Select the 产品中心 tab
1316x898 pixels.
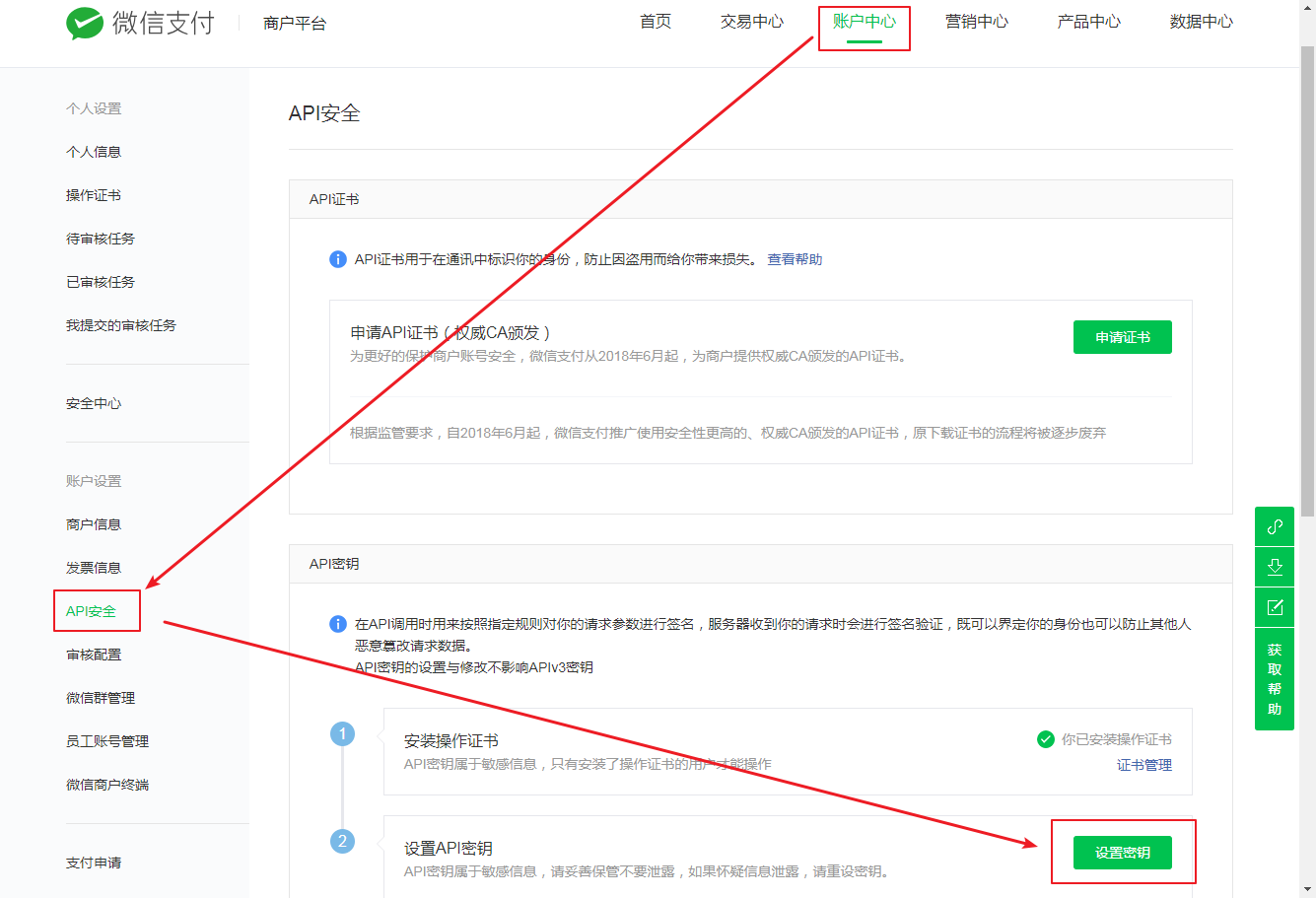(x=1089, y=22)
